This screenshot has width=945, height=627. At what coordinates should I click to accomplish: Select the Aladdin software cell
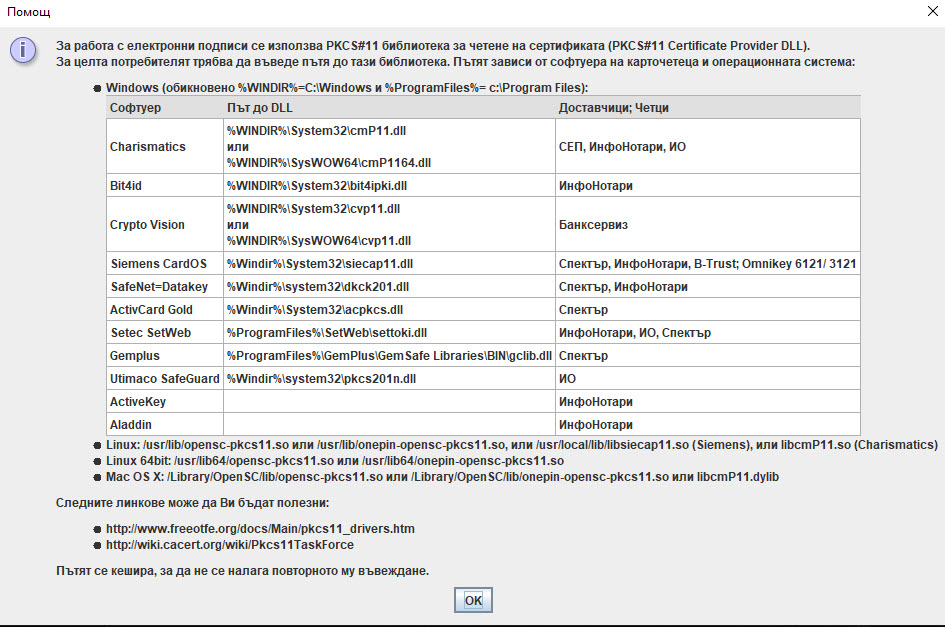click(165, 424)
